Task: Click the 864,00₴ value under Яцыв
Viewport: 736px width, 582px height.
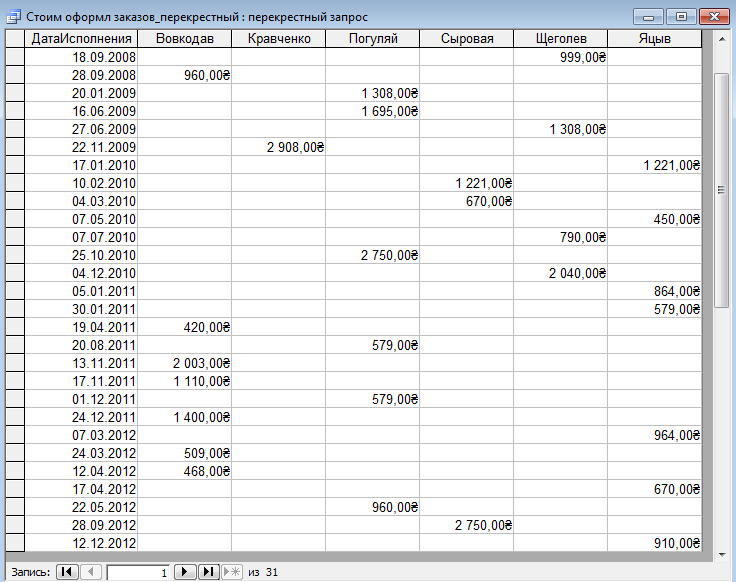Action: click(655, 291)
